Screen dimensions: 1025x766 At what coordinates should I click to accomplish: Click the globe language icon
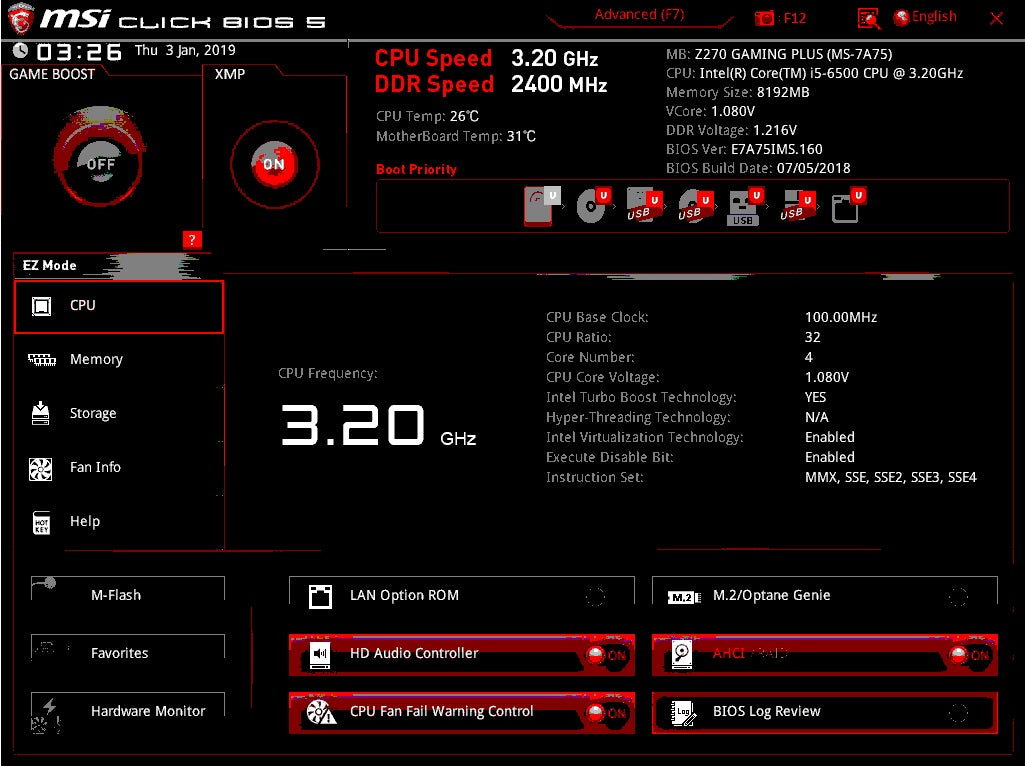pos(901,18)
